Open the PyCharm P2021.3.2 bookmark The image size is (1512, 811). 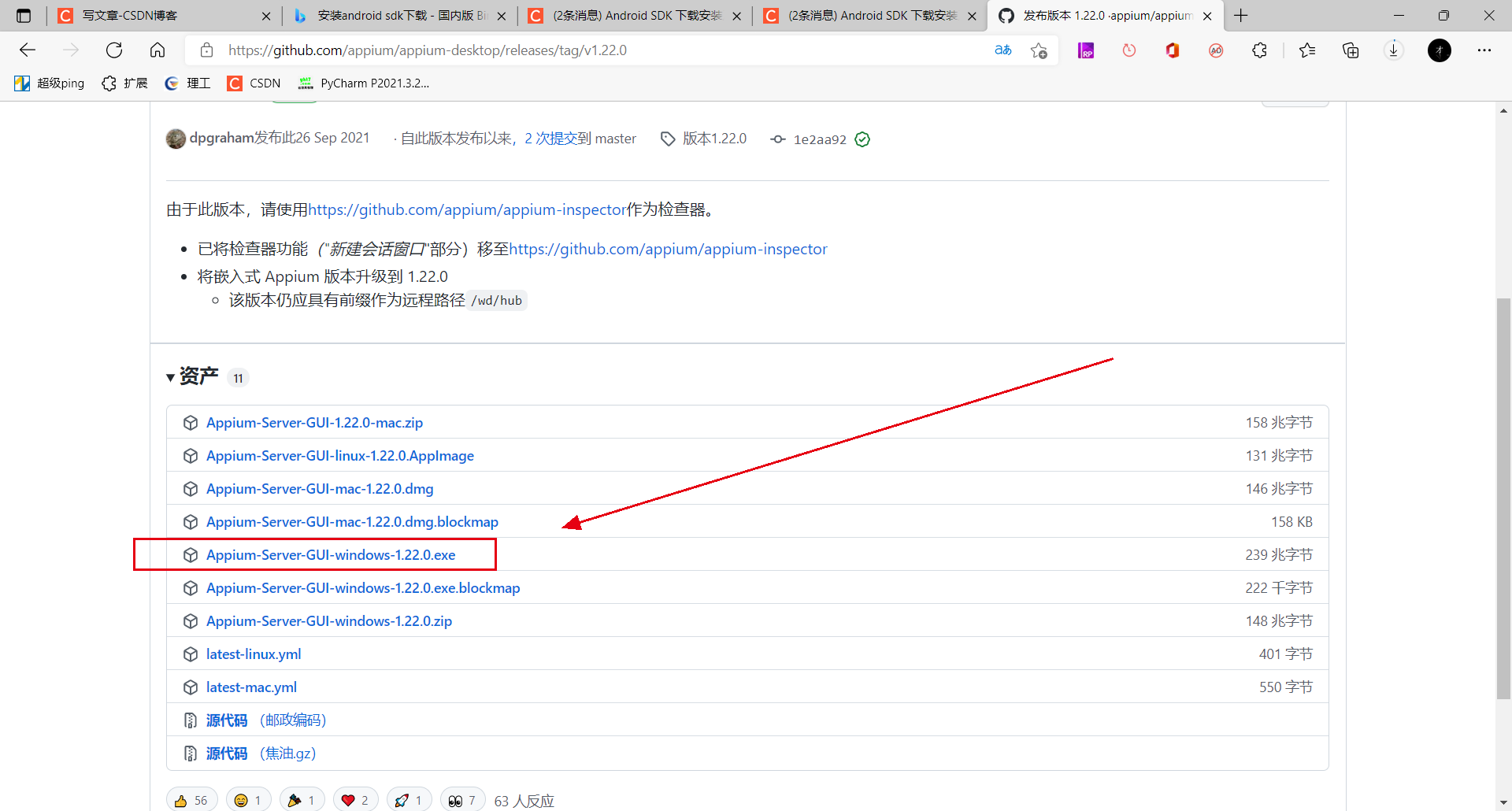(x=364, y=83)
